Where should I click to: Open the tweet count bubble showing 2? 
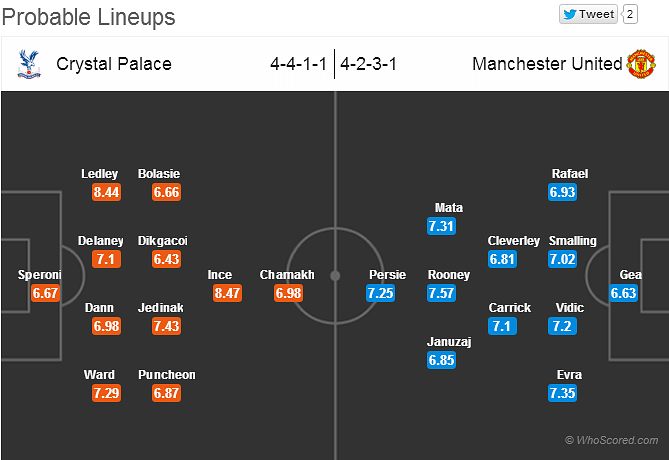630,14
